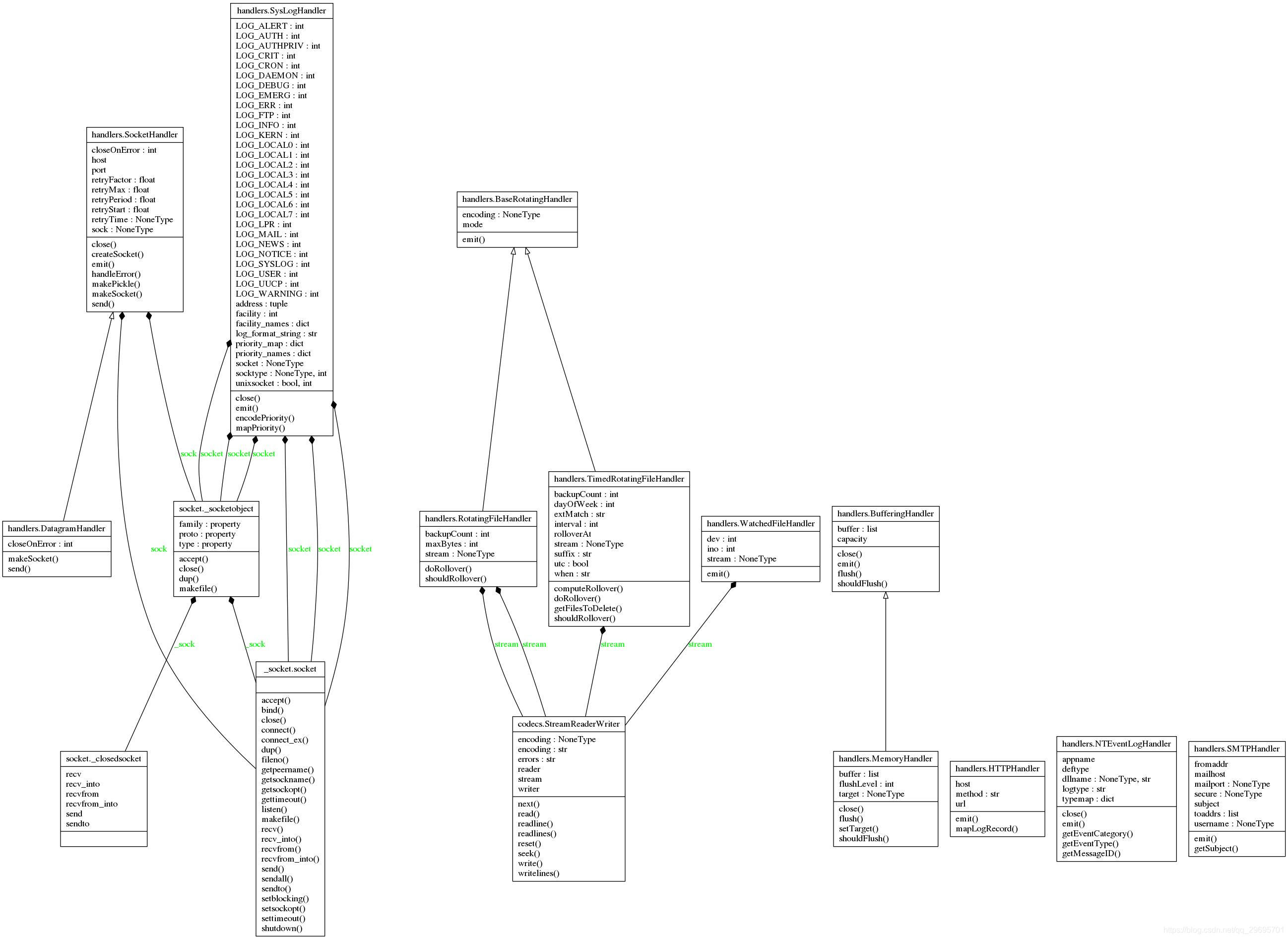Click the mapLogRecord() method
Screen dimensions: 1288x939
(987, 829)
